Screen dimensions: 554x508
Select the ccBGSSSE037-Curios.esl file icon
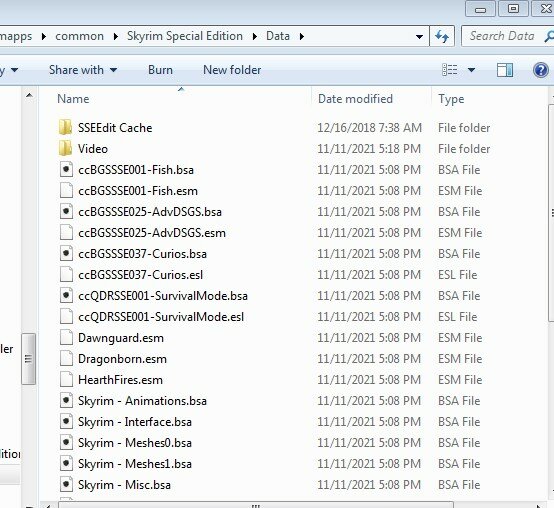coord(66,274)
